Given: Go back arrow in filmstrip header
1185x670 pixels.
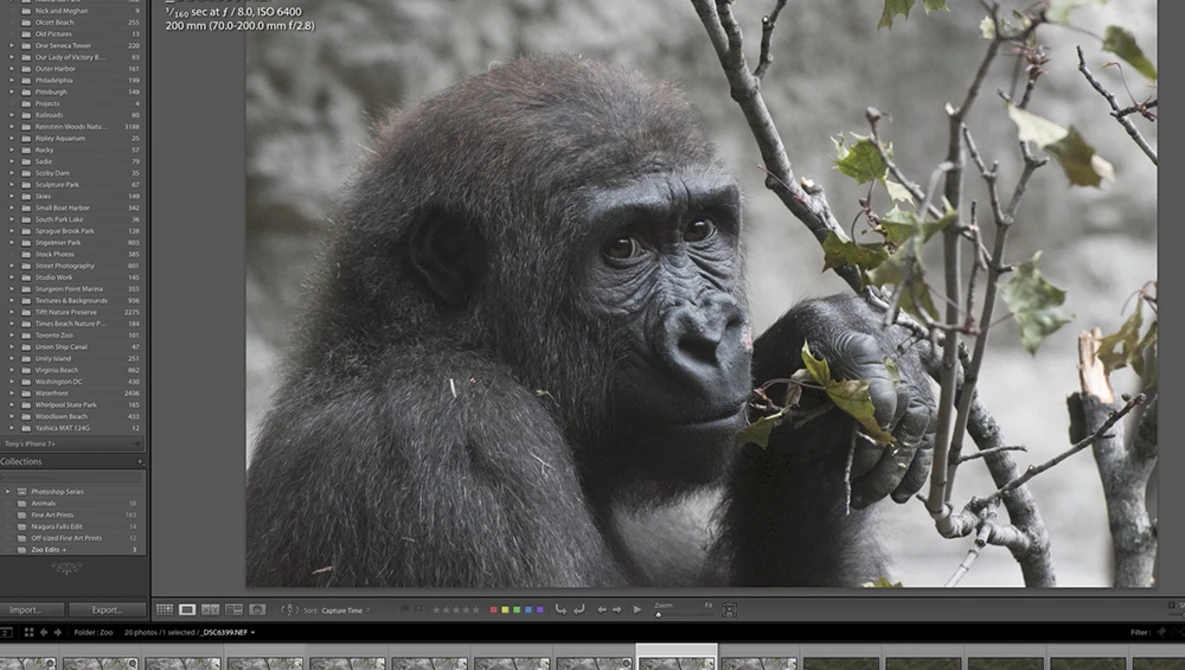Looking at the screenshot, I should pyautogui.click(x=44, y=632).
